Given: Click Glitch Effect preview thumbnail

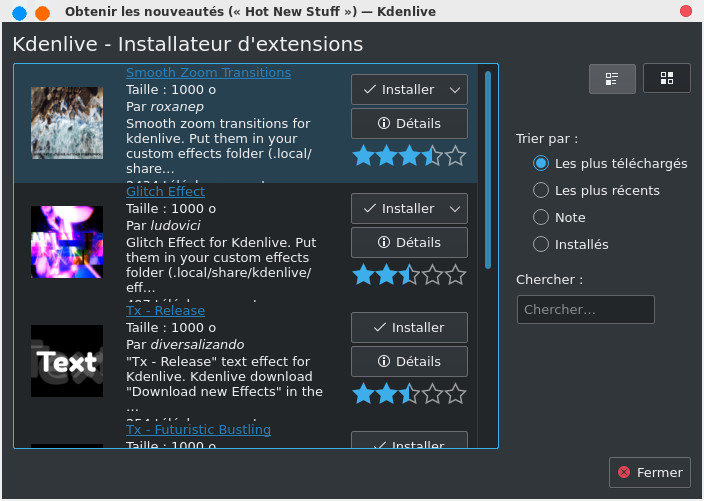Looking at the screenshot, I should click(x=67, y=242).
